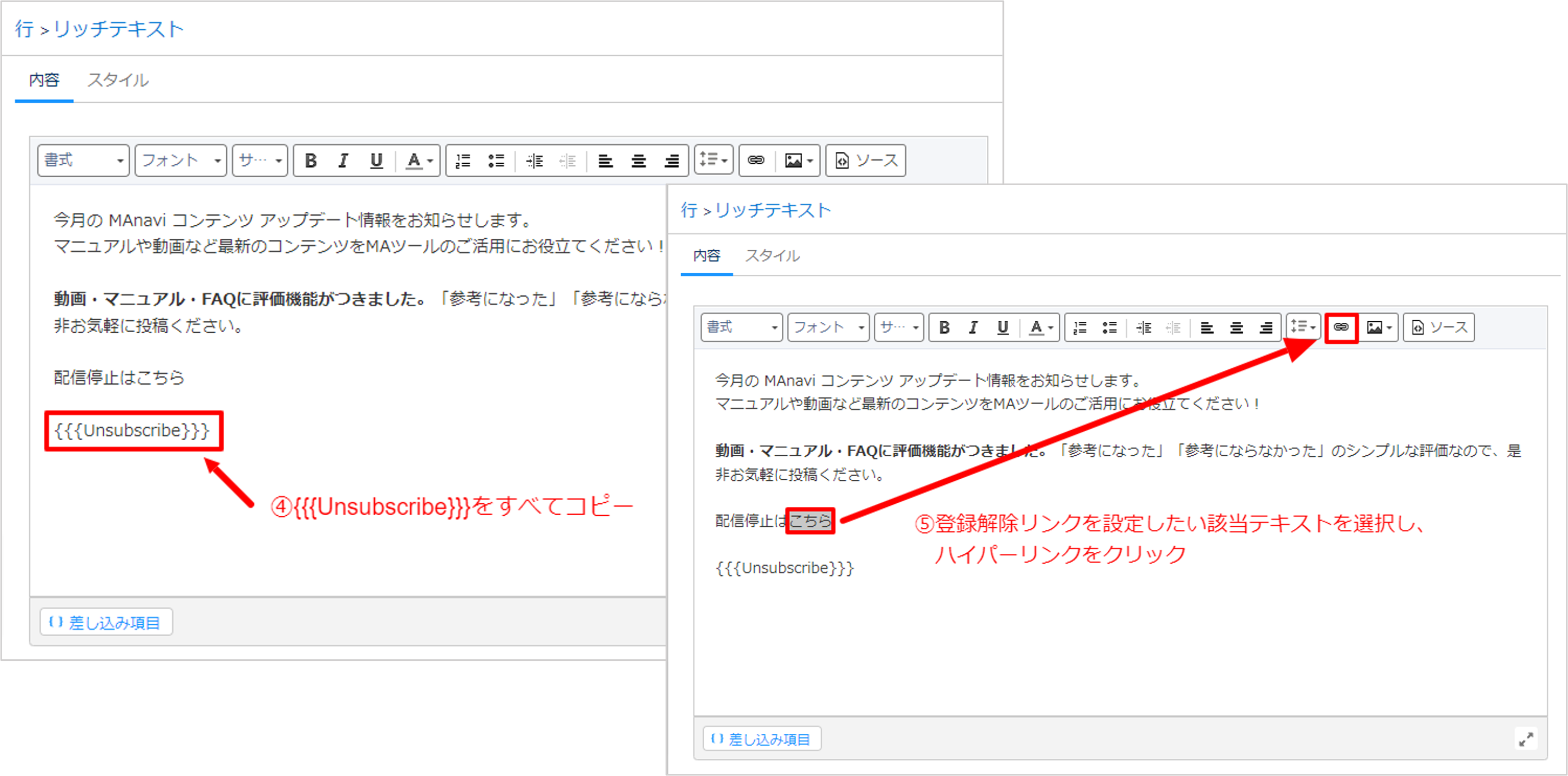Toggle Bold in the front editor toolbar

pyautogui.click(x=944, y=328)
